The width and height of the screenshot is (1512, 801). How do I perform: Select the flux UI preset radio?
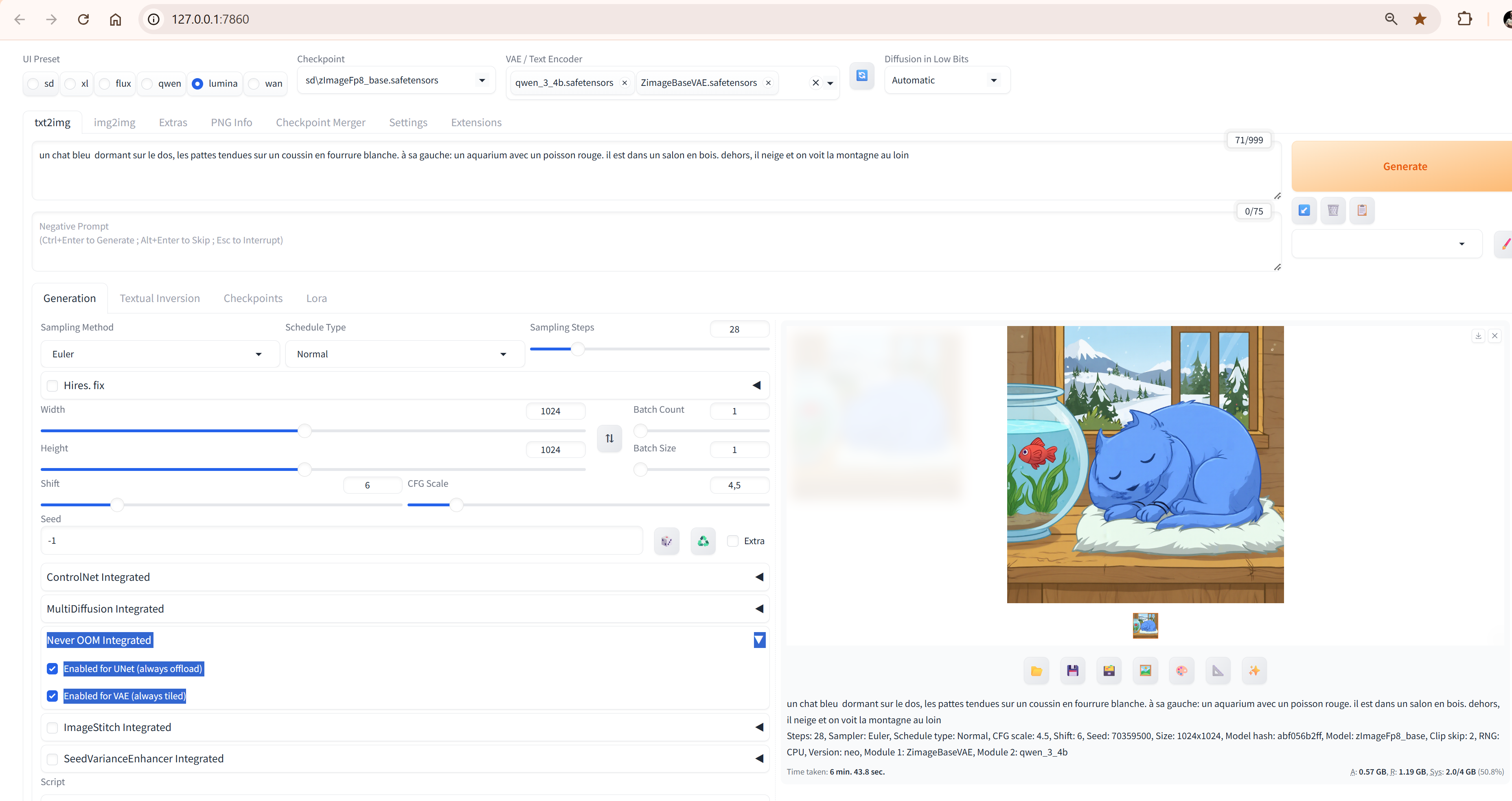coord(105,83)
